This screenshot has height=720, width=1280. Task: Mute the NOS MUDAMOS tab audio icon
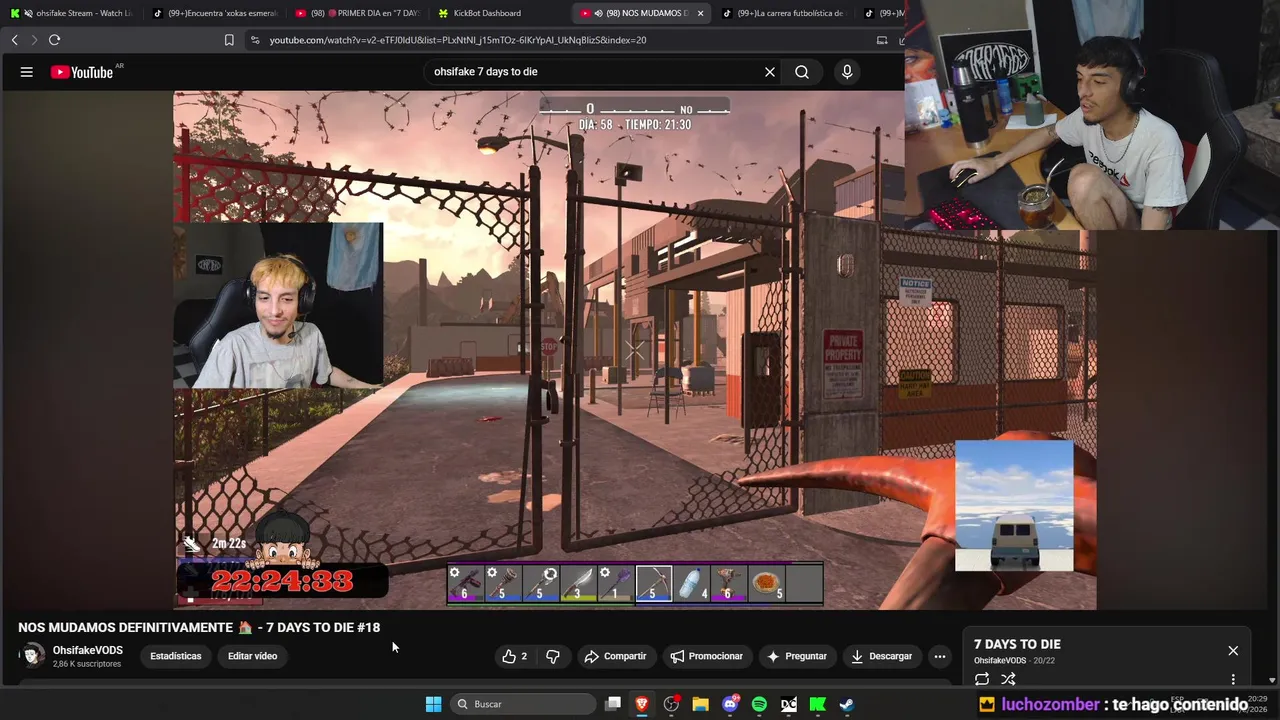point(598,13)
